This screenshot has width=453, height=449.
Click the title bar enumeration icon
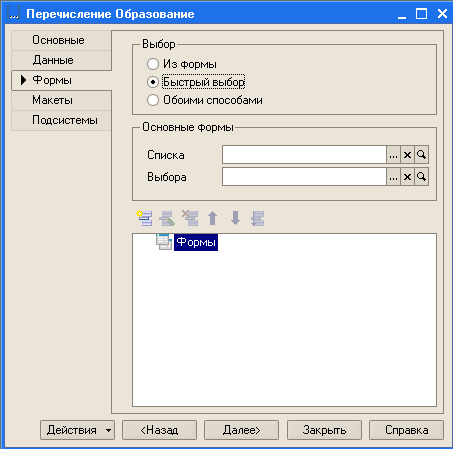[14, 13]
